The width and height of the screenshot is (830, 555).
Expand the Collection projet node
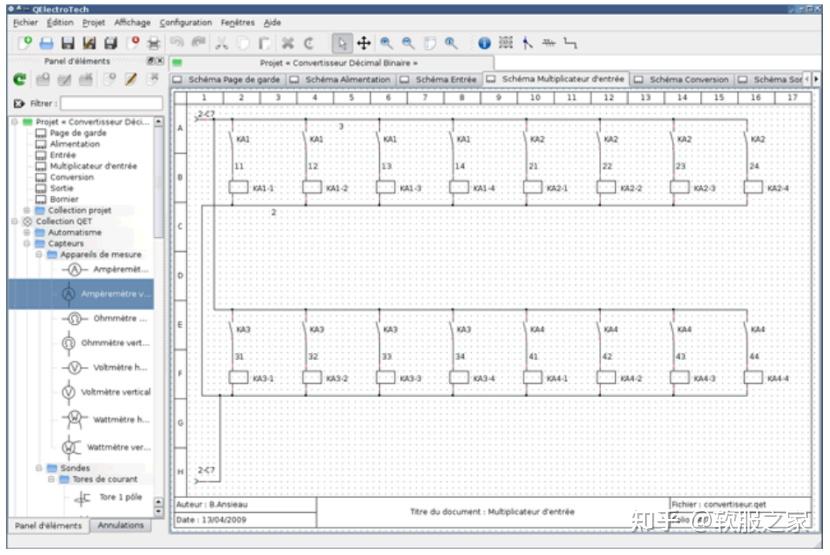pos(26,210)
